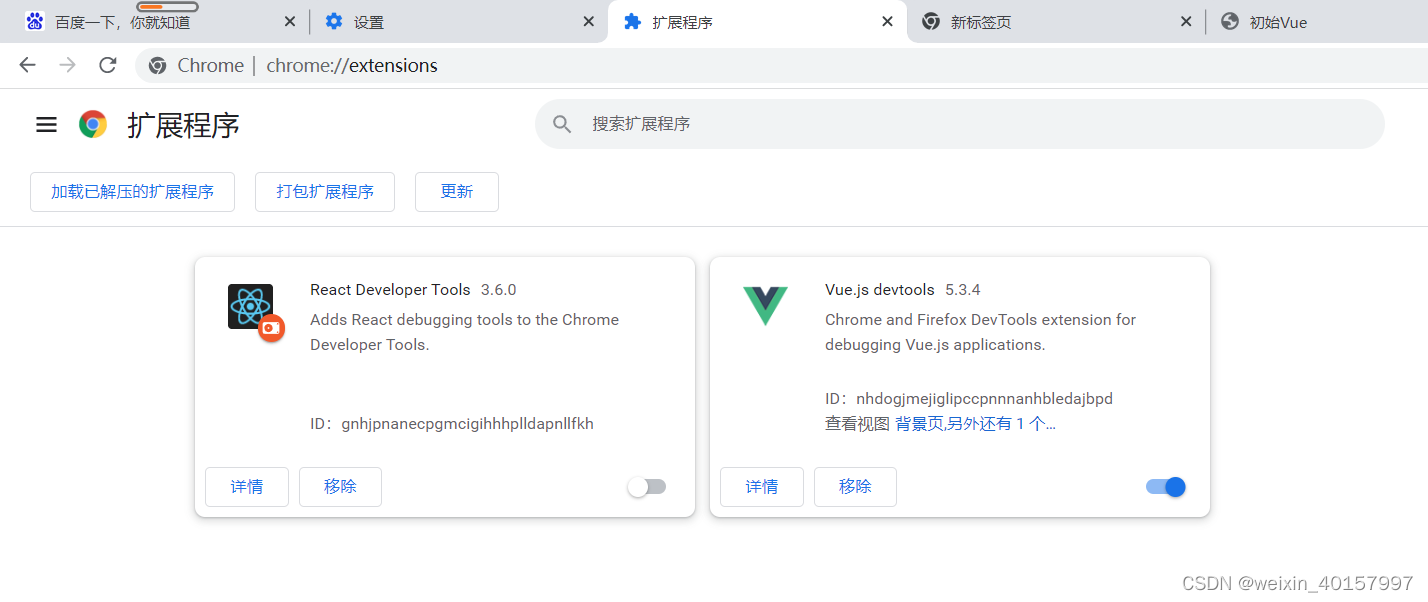Click version number 5.3.4
This screenshot has width=1428, height=602.
point(963,290)
